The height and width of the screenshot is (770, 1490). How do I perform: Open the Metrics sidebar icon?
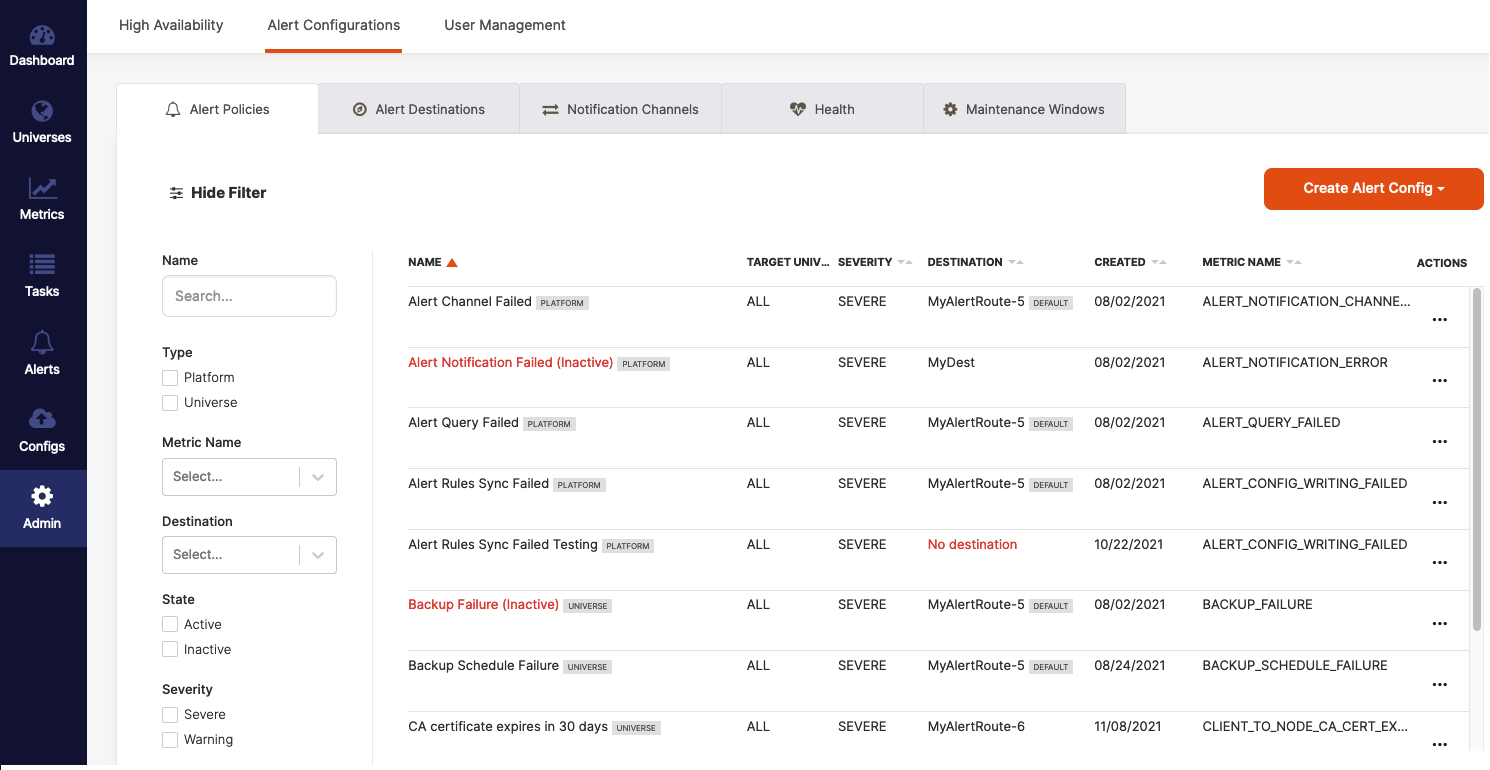(x=42, y=198)
